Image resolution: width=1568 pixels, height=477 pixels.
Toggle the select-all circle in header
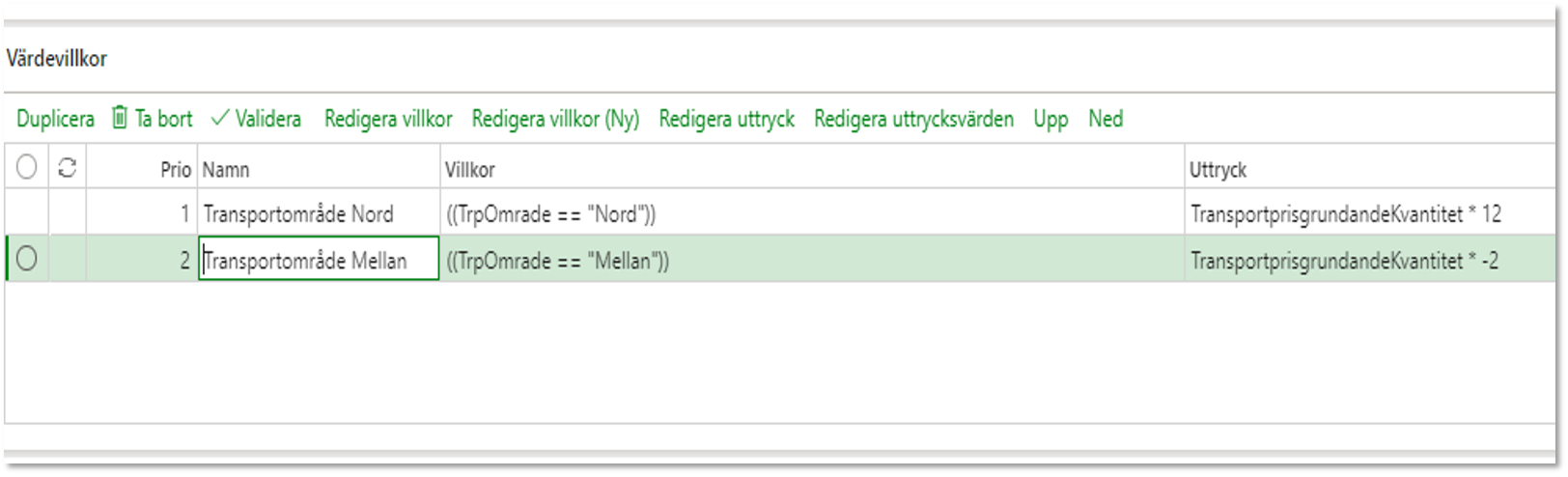click(x=27, y=168)
